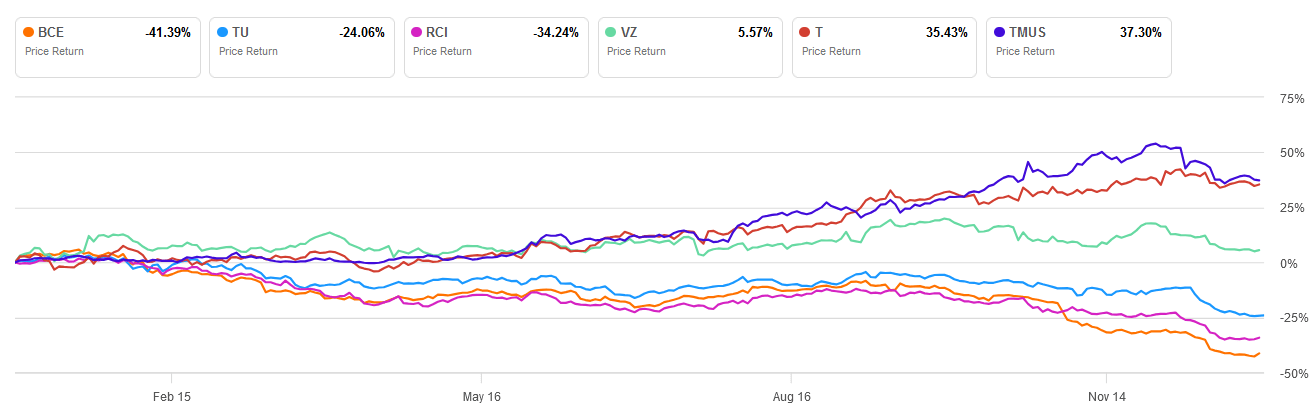Click "Price Return" under TU
Screen dimensions: 1311x420
tap(249, 50)
